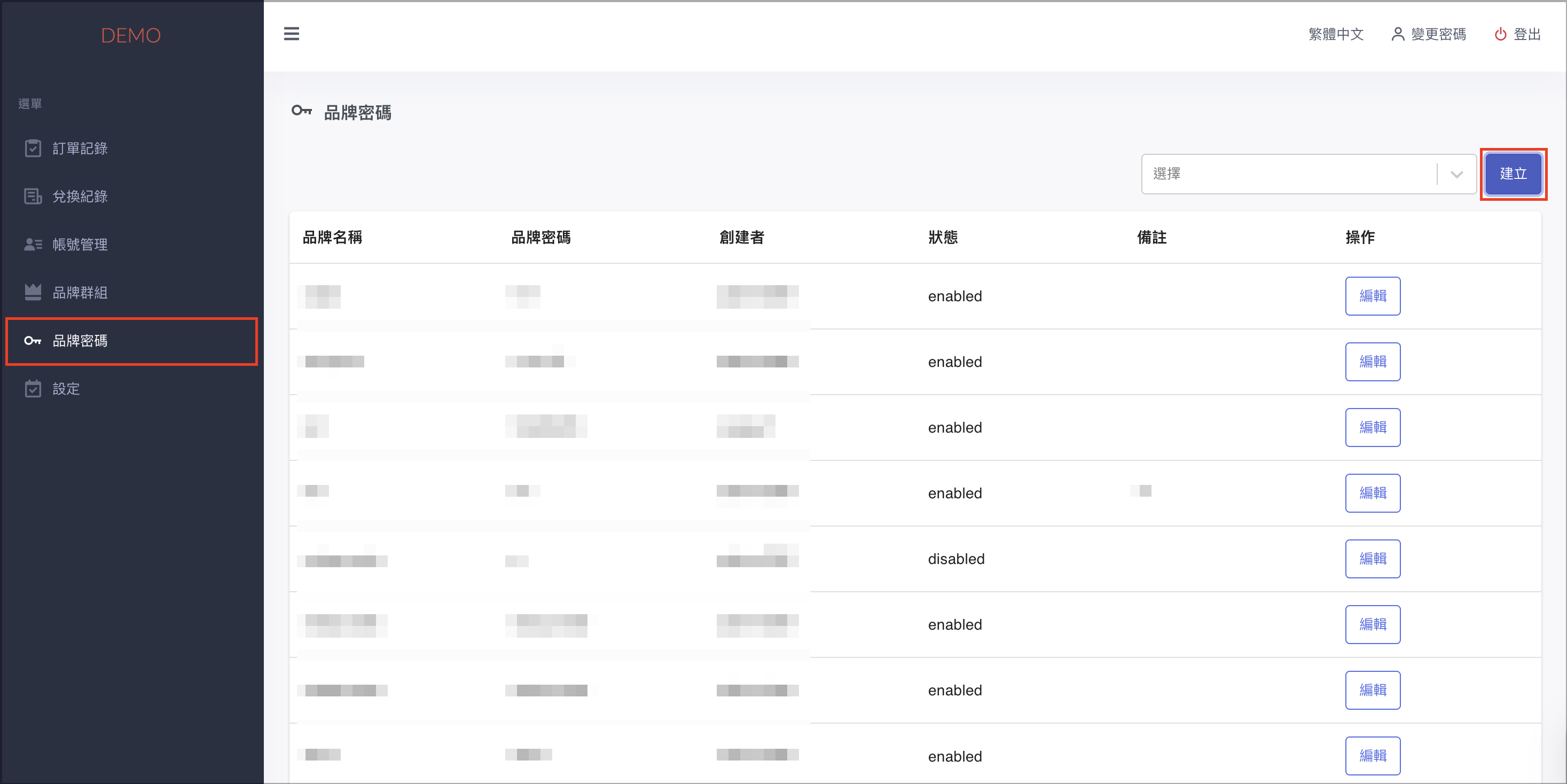
Task: Click the 選單 sidebar label
Action: pos(30,104)
